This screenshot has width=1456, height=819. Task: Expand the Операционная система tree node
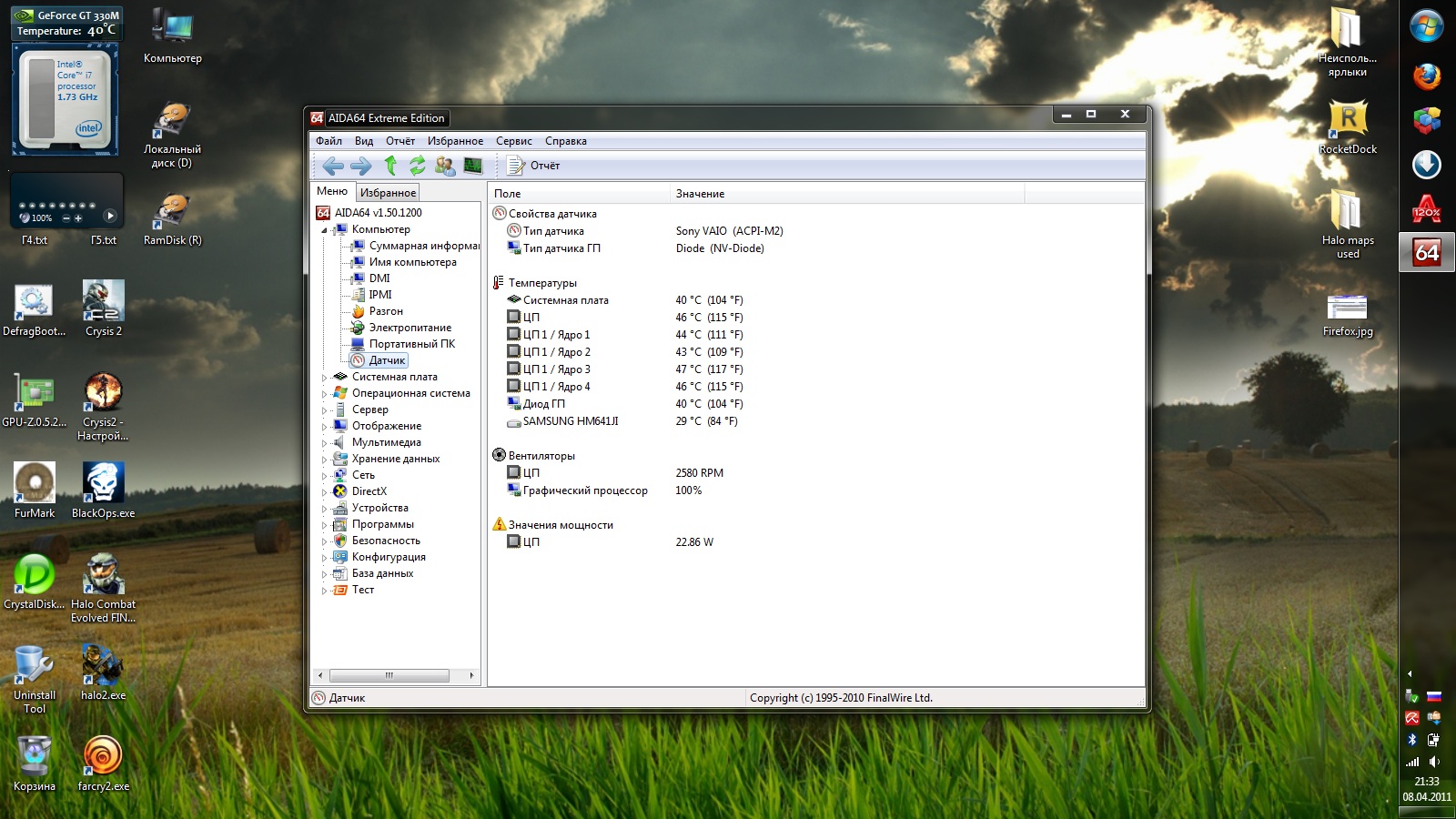coord(324,394)
